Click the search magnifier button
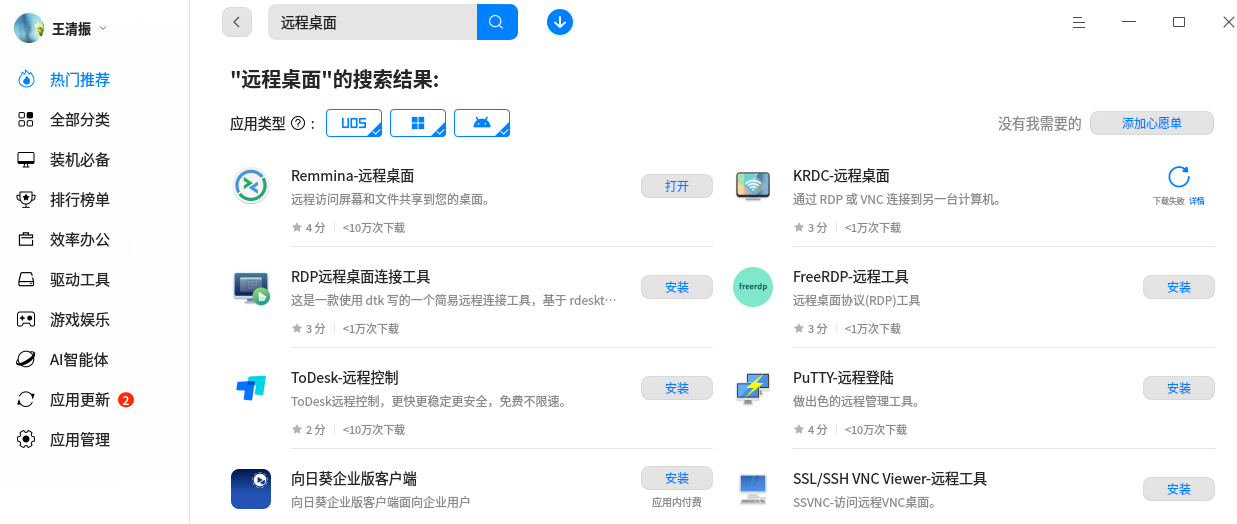The height and width of the screenshot is (524, 1237). 497,22
